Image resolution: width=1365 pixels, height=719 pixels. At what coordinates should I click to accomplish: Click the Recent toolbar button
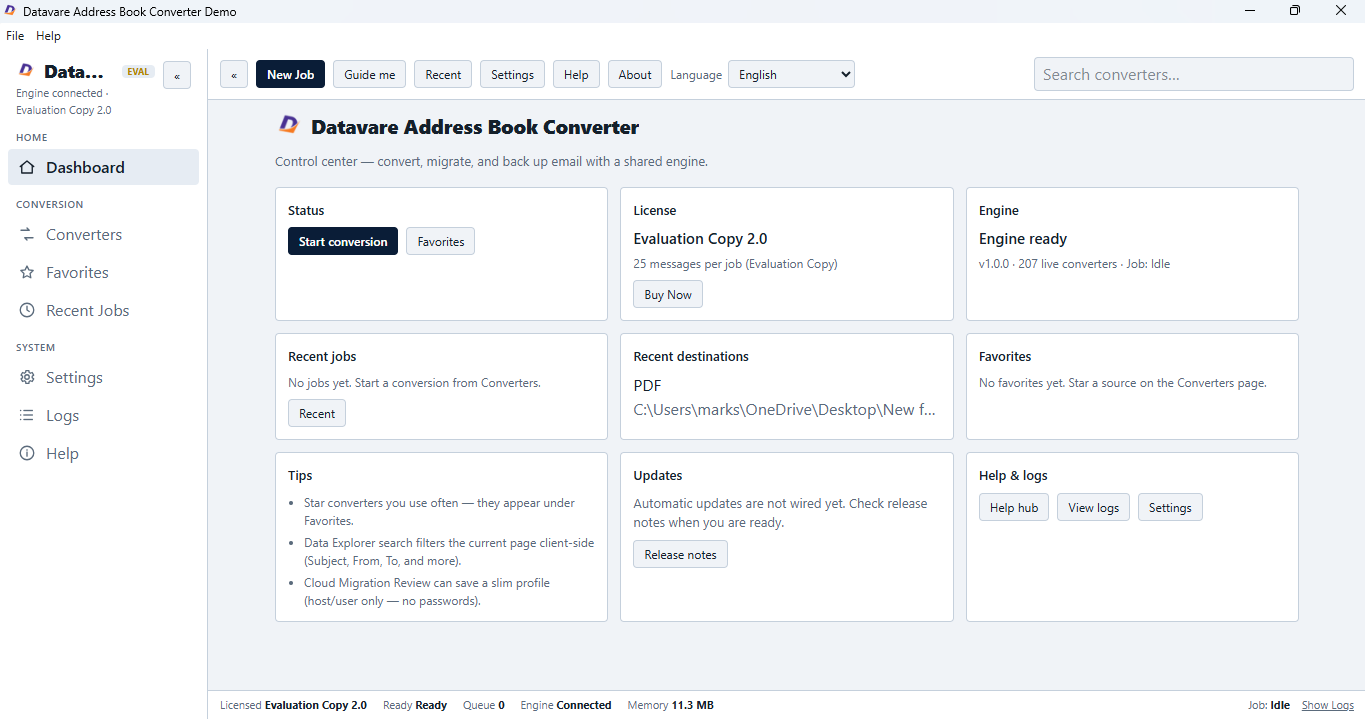(443, 74)
